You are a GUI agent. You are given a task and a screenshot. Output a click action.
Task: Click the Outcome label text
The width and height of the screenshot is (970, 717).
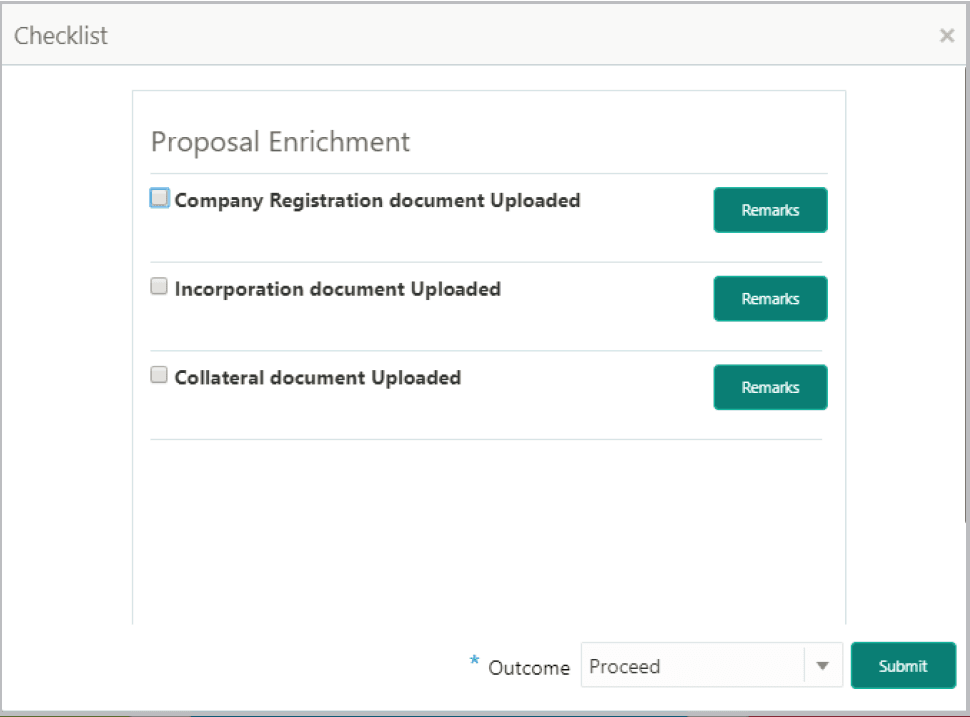(x=528, y=667)
